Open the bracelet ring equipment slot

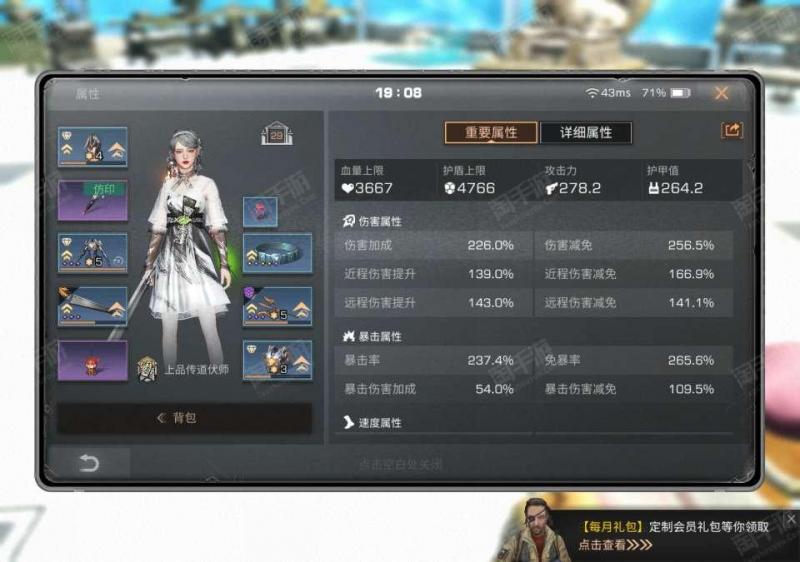277,253
